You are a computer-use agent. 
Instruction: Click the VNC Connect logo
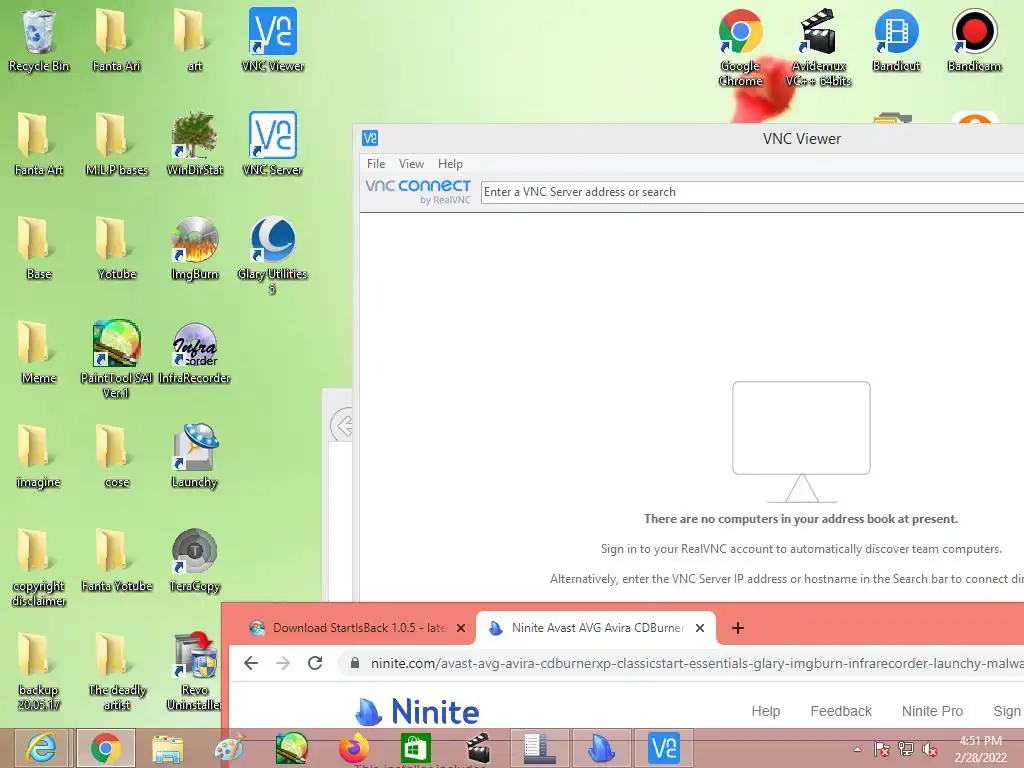[x=418, y=191]
